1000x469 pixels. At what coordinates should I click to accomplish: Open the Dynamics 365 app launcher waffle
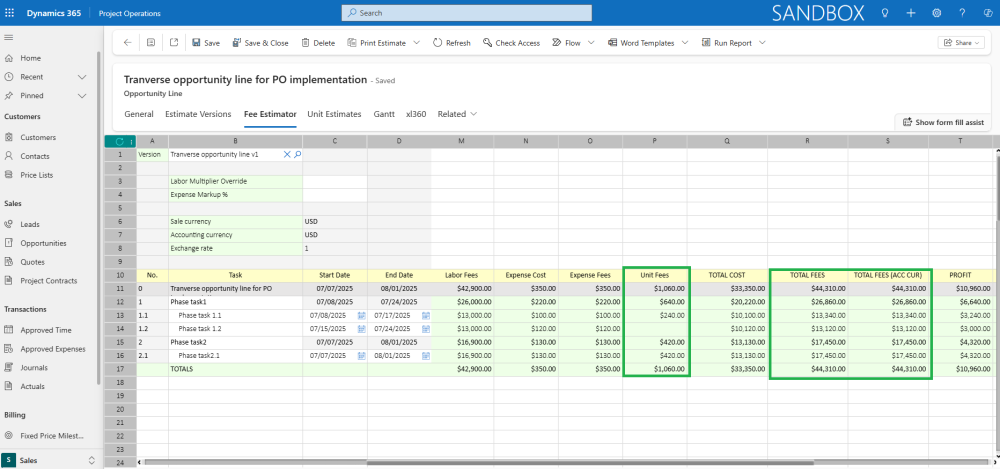tap(10, 13)
